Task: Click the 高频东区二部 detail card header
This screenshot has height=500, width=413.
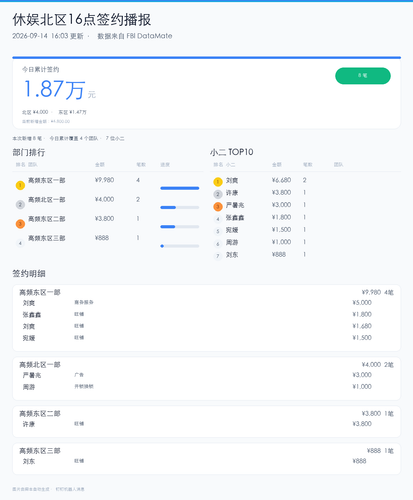Action: click(x=40, y=414)
